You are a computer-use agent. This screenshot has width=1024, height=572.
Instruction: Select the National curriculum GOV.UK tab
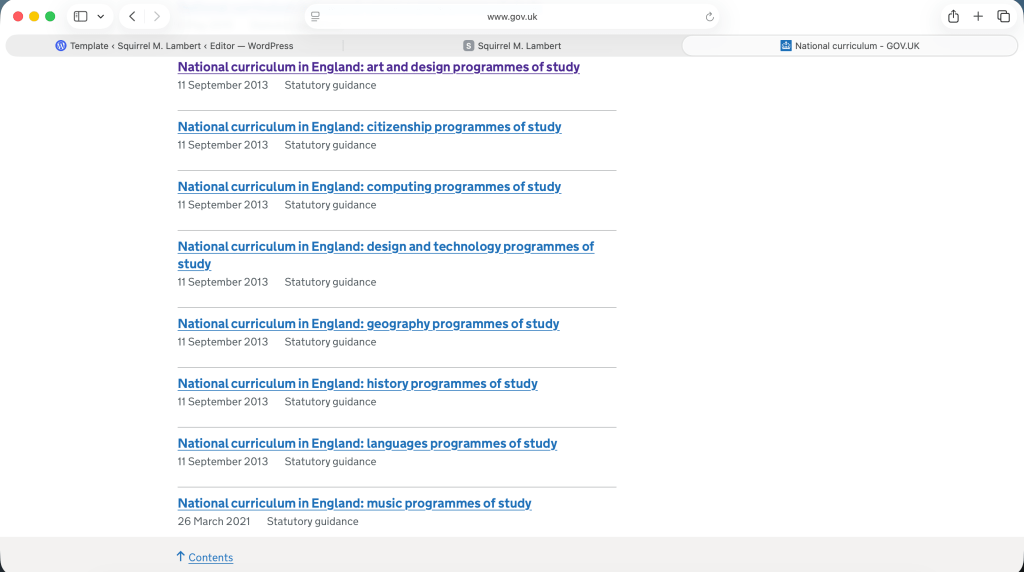coord(850,46)
